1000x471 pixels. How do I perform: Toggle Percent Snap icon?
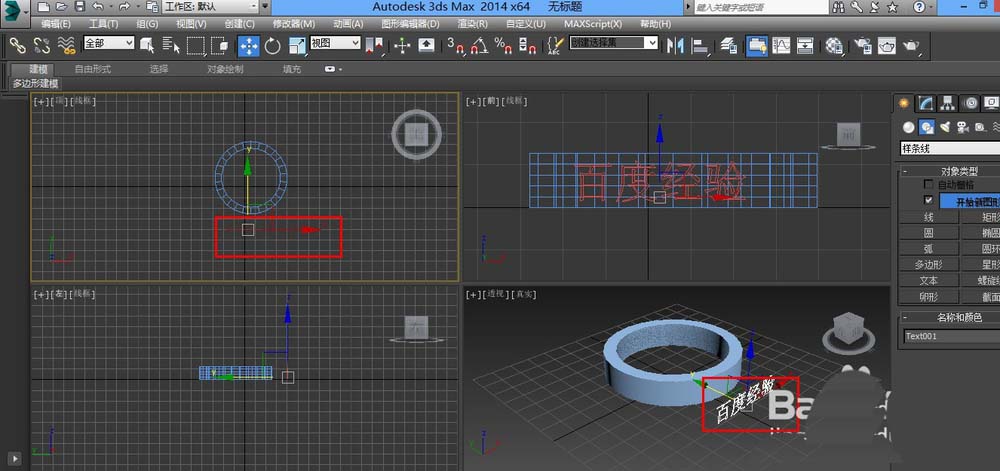click(503, 45)
